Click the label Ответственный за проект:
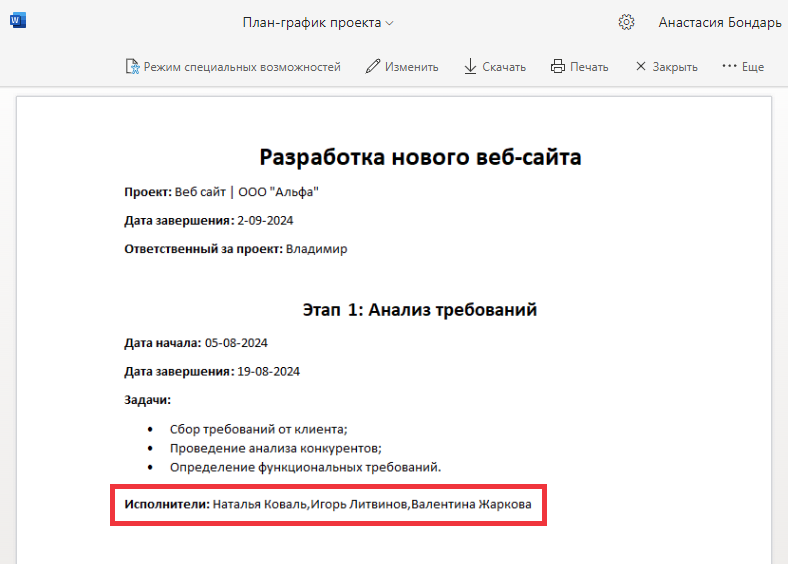788x564 pixels. point(204,249)
